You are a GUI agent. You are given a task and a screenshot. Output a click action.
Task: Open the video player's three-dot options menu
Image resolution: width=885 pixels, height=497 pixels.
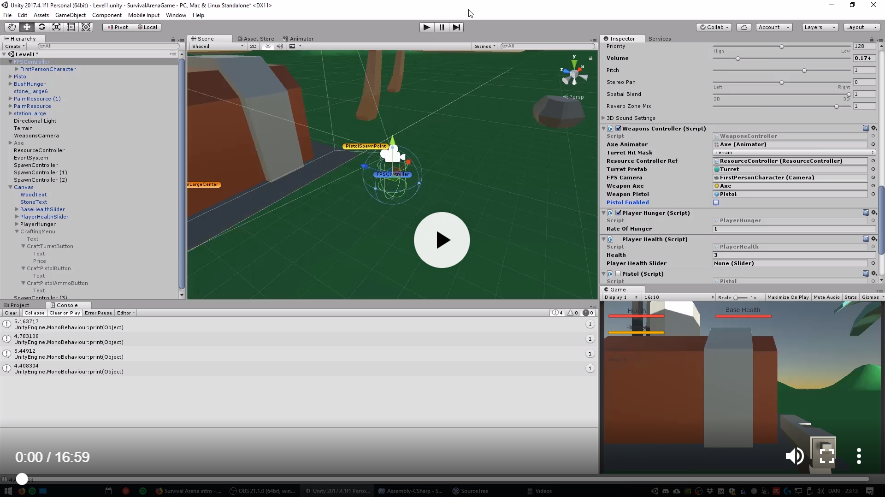coord(859,456)
